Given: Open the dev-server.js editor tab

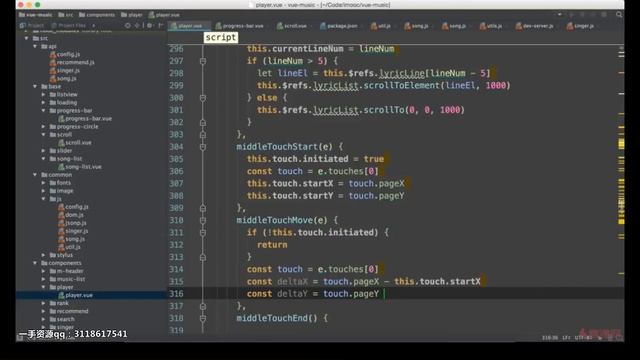Looking at the screenshot, I should (535, 26).
